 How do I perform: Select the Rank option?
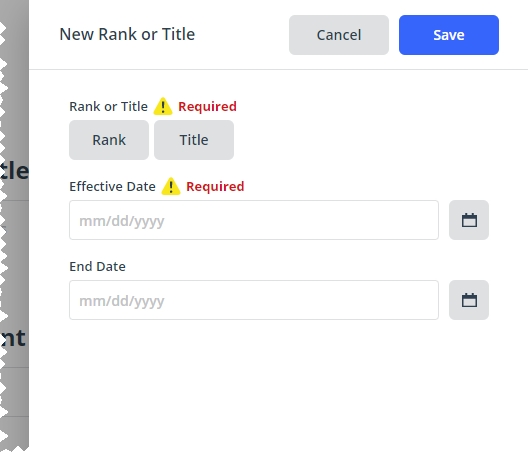[x=109, y=140]
